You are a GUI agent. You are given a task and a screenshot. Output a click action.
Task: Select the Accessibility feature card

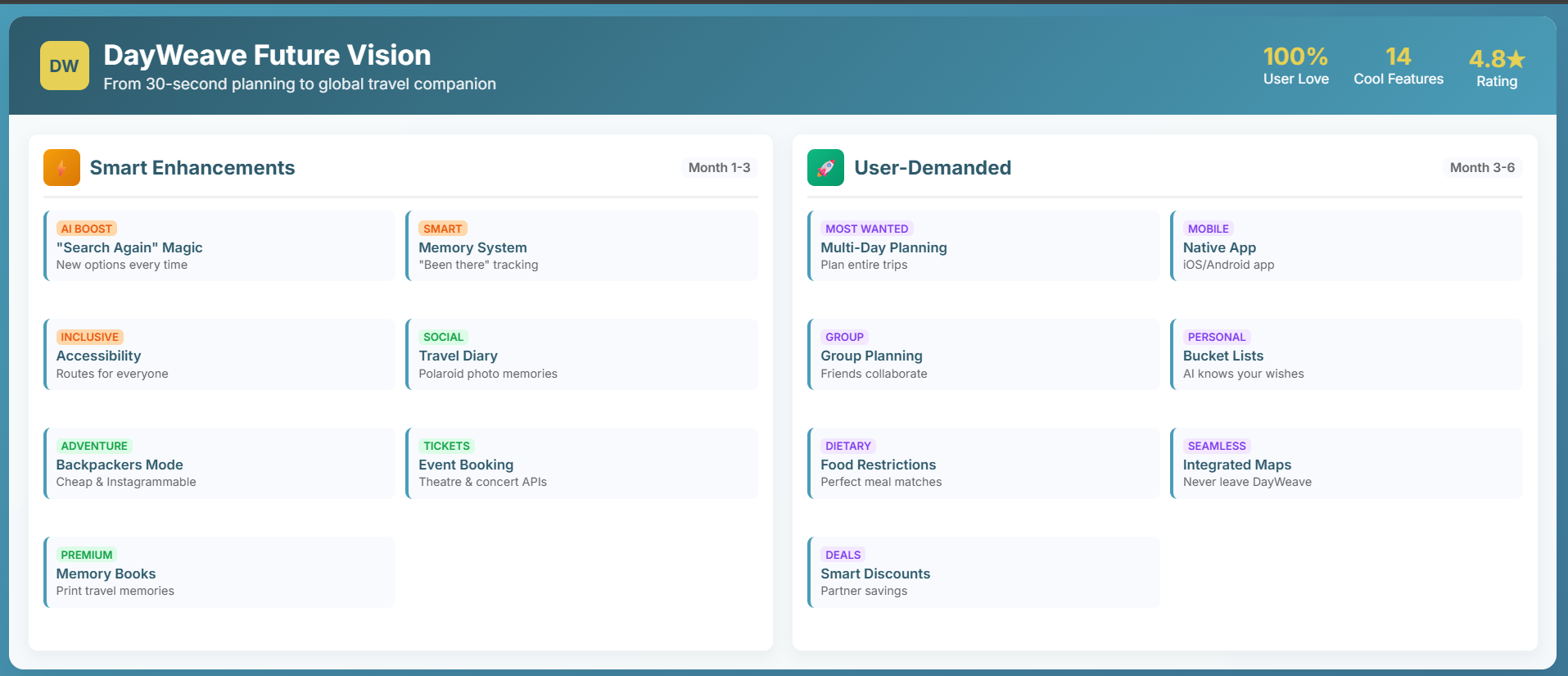[x=219, y=354]
